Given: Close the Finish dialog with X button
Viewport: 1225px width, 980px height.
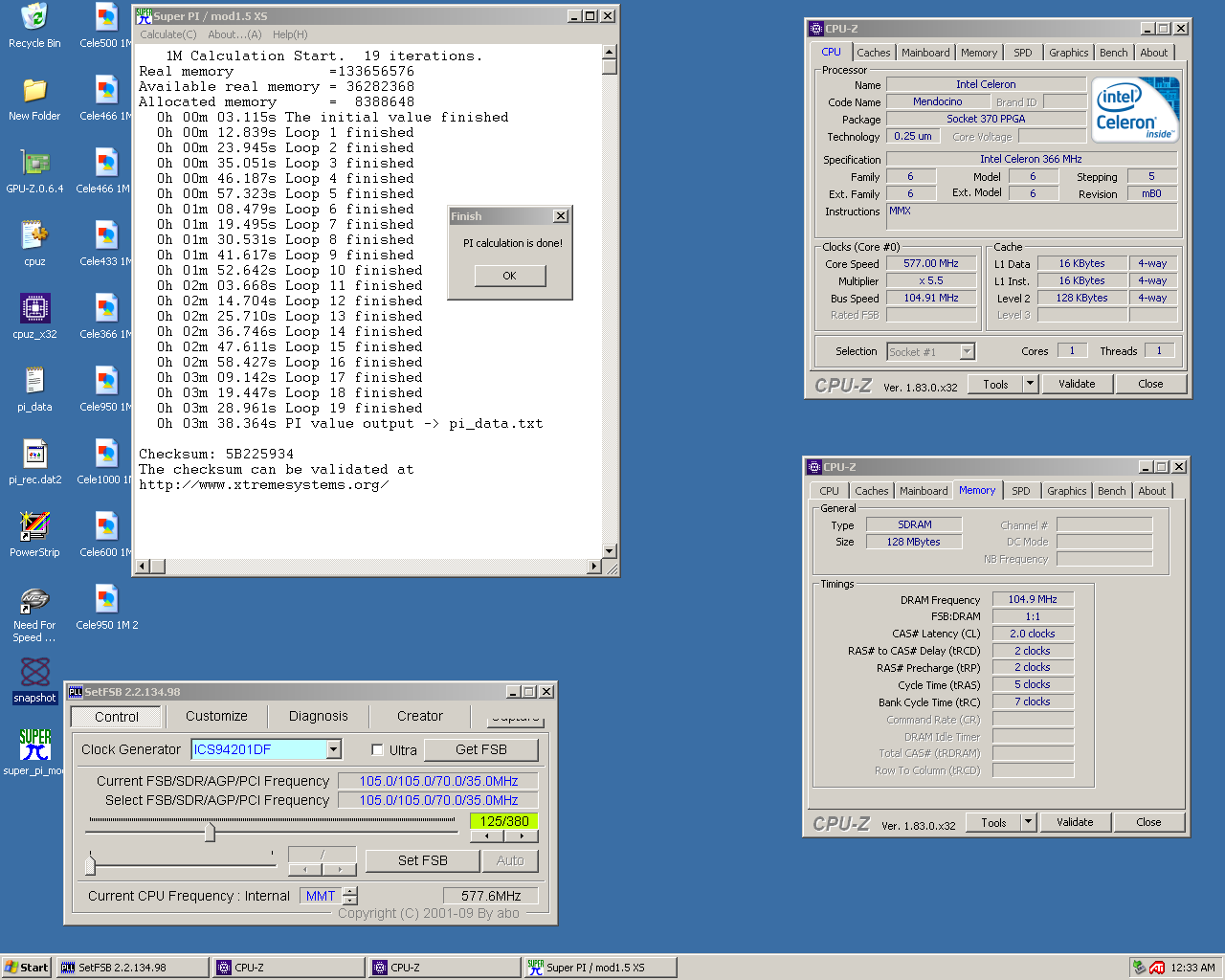Looking at the screenshot, I should pos(561,216).
